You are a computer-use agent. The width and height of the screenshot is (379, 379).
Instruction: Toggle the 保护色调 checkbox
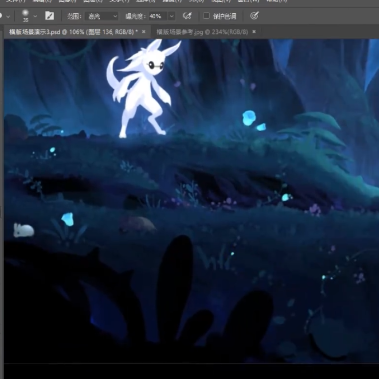[206, 16]
